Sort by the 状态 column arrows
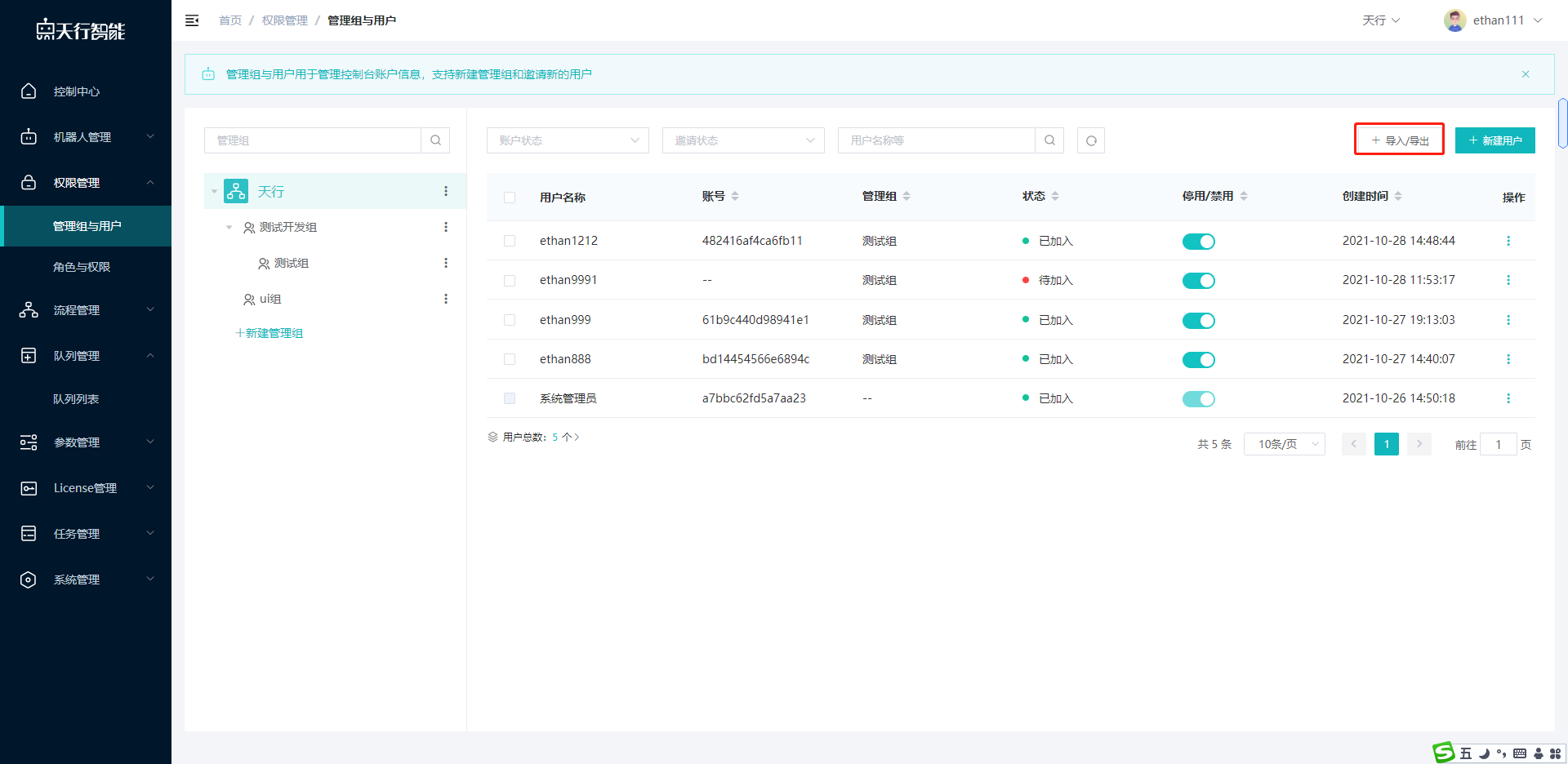 coord(1055,196)
